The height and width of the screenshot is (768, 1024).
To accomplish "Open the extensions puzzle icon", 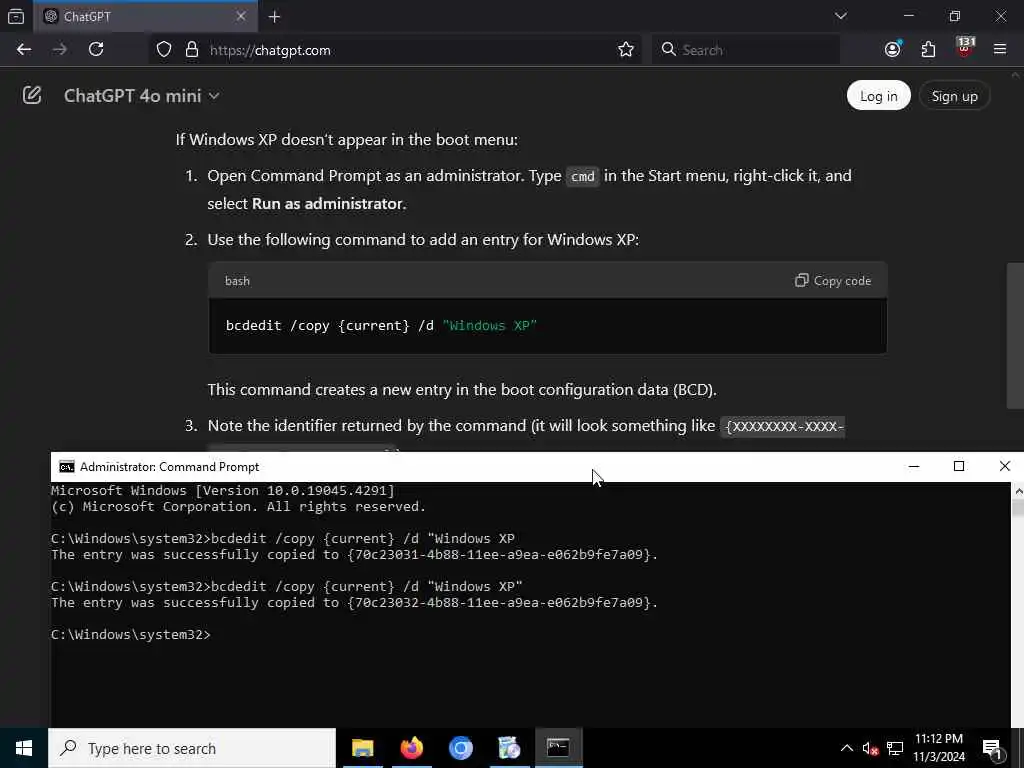I will click(x=928, y=50).
